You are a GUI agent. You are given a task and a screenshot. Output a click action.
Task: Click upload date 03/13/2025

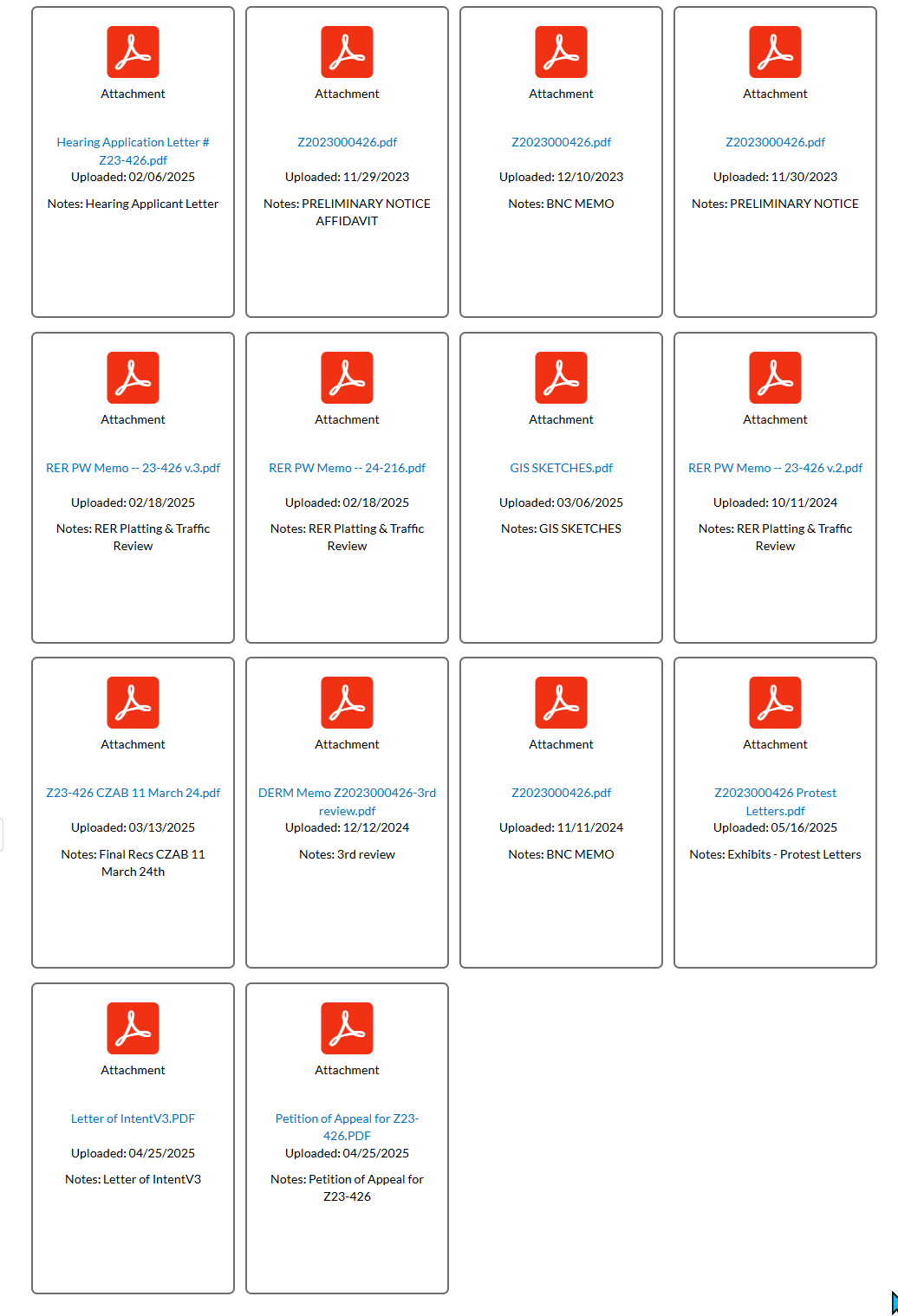tap(161, 827)
